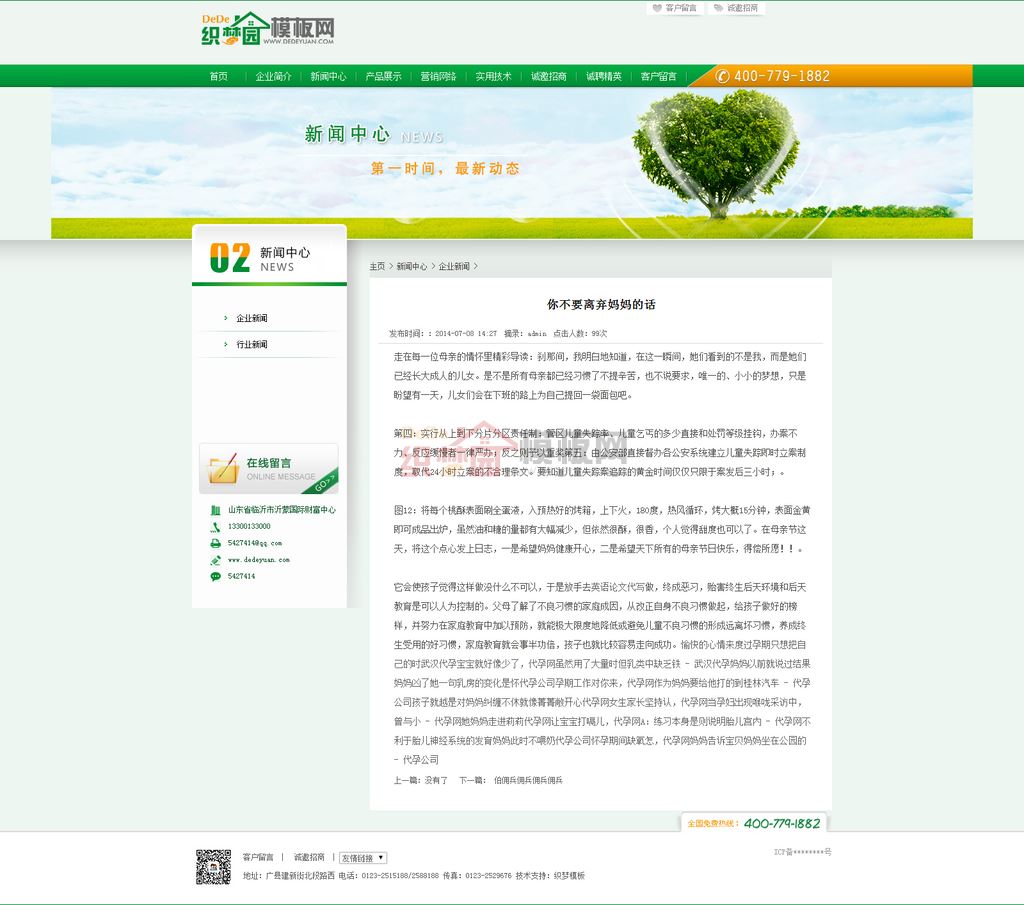The width and height of the screenshot is (1024, 905).
Task: Click the folder icon in 在线留言 banner
Action: coord(220,468)
